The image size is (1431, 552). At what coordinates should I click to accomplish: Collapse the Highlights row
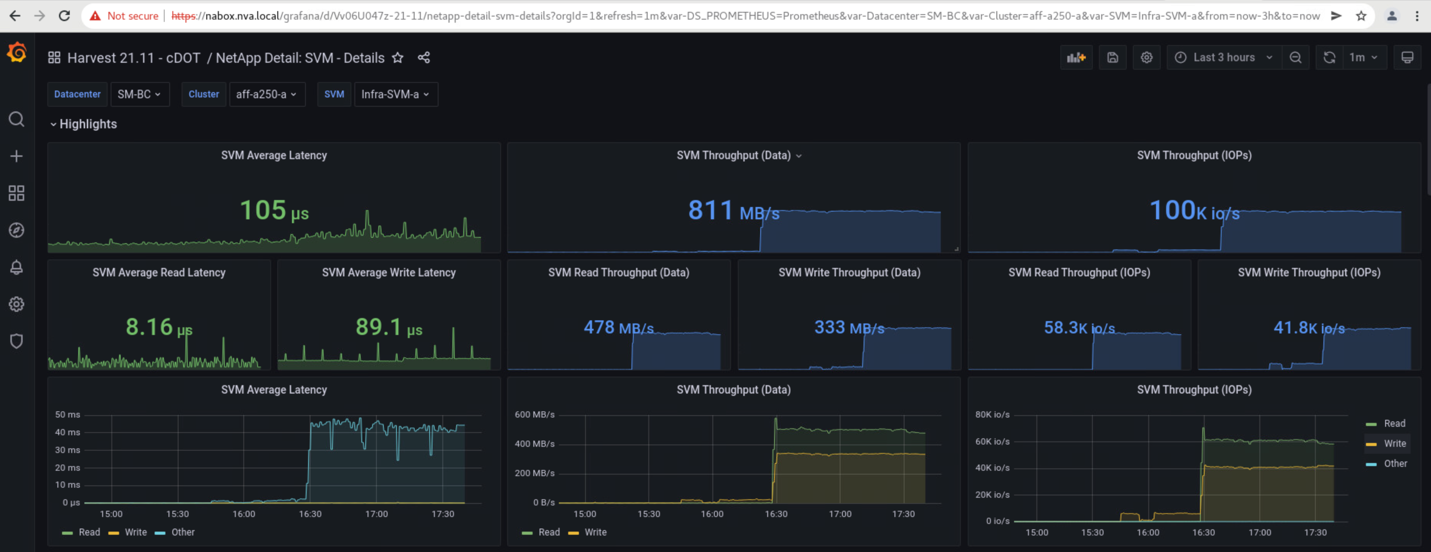(84, 124)
